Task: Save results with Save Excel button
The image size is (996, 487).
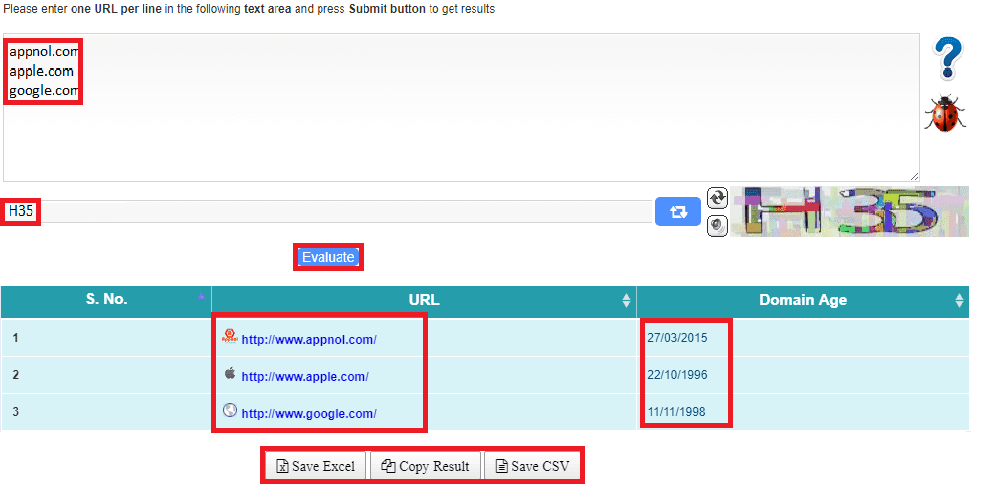Action: click(x=316, y=466)
